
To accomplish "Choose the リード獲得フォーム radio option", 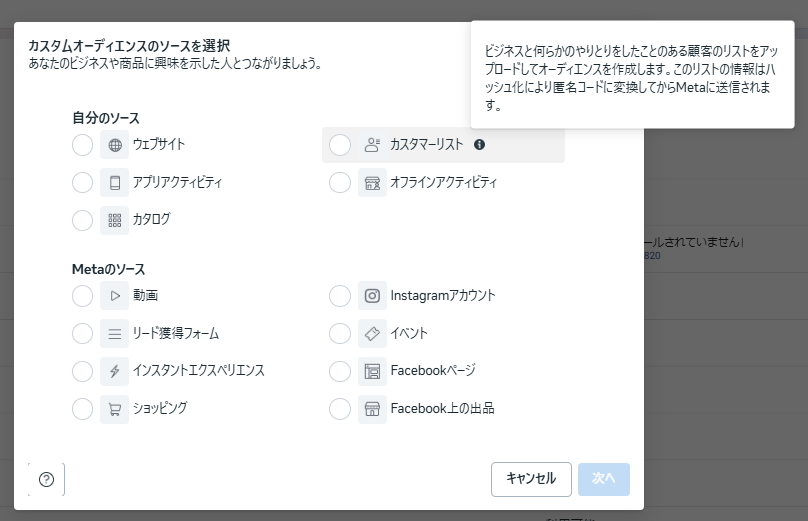I will pos(83,333).
